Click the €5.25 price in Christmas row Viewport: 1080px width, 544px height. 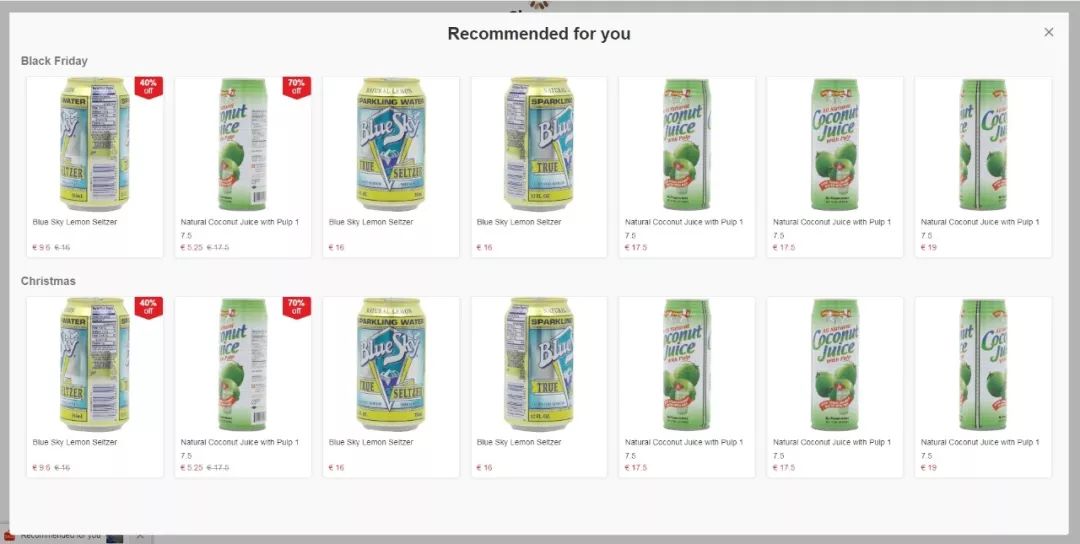pos(191,468)
